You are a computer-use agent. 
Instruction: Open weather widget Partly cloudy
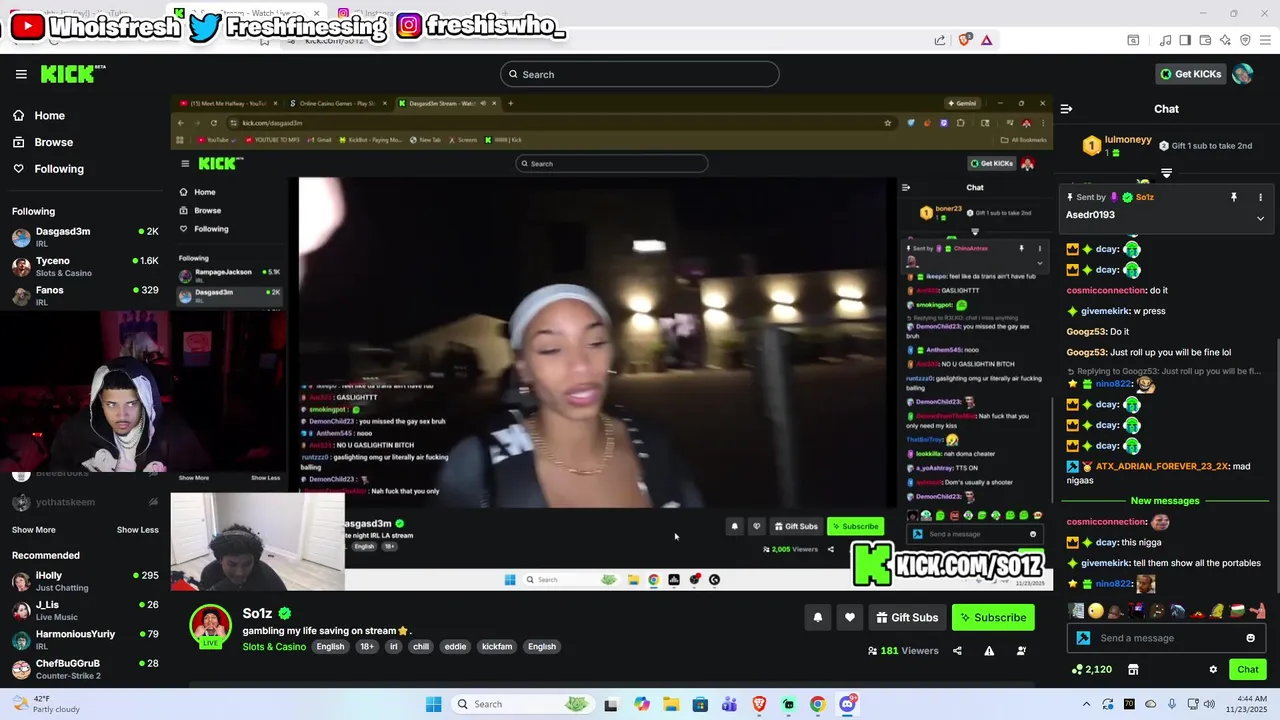44,704
